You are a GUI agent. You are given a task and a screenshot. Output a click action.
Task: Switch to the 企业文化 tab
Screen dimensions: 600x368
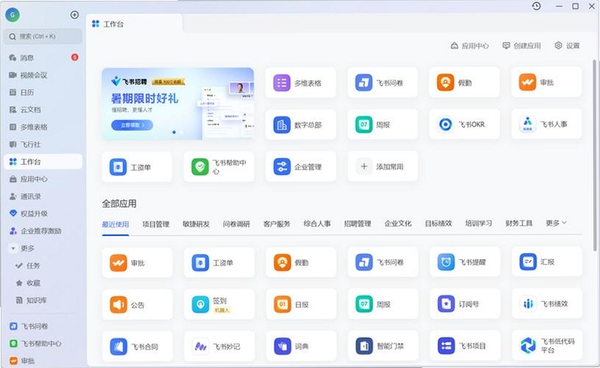pos(398,223)
